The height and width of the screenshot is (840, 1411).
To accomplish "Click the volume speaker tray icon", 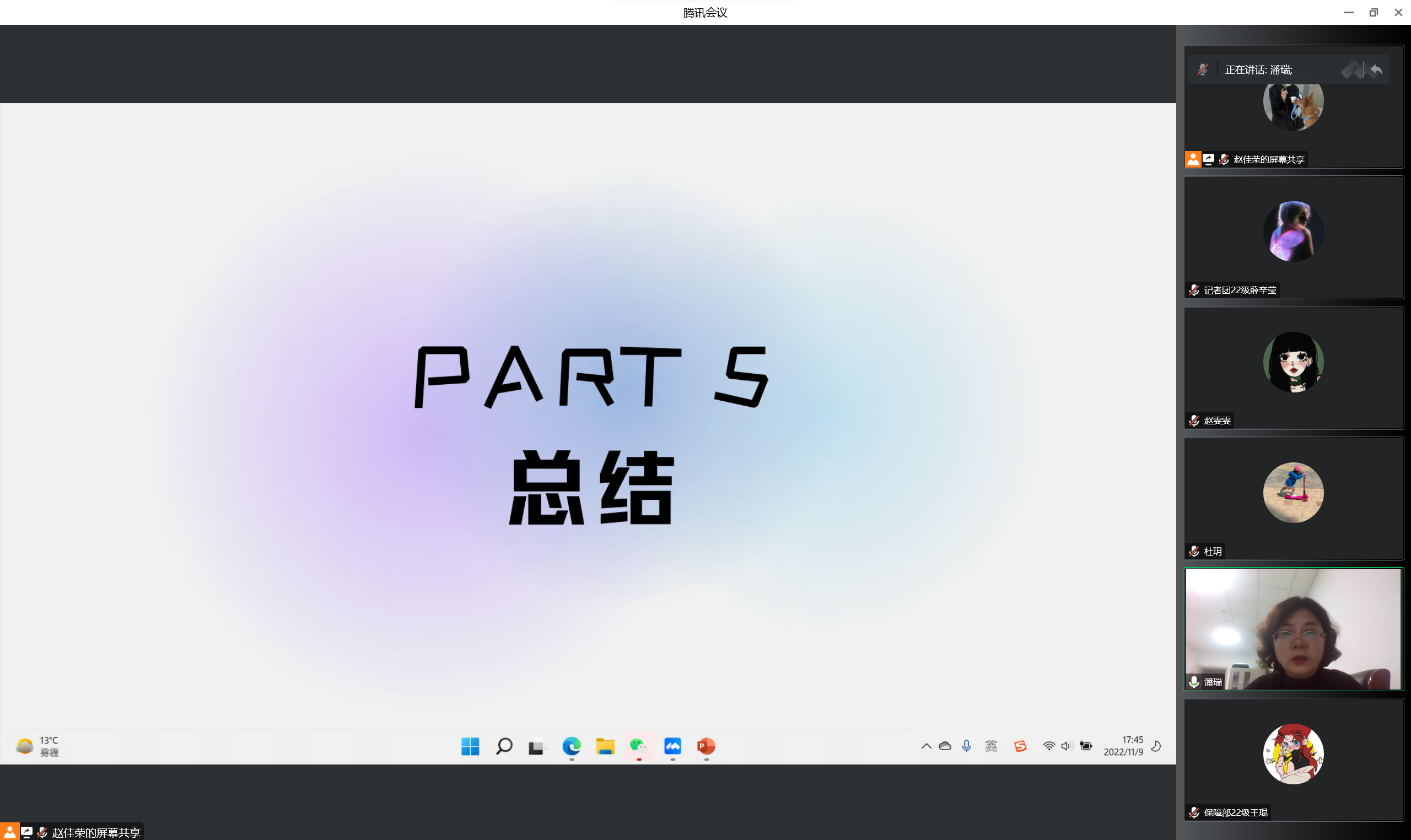I will click(1067, 746).
